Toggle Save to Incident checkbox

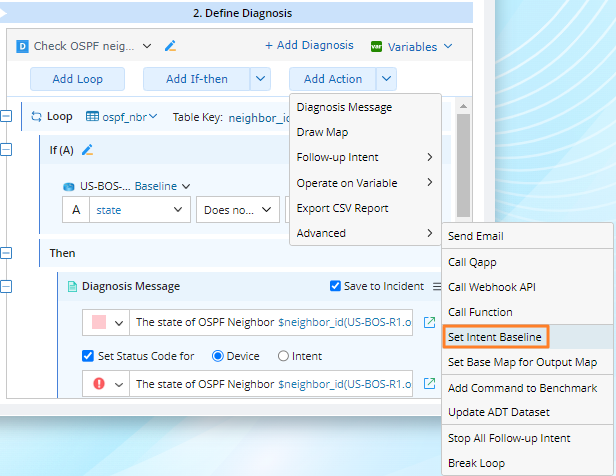(335, 286)
